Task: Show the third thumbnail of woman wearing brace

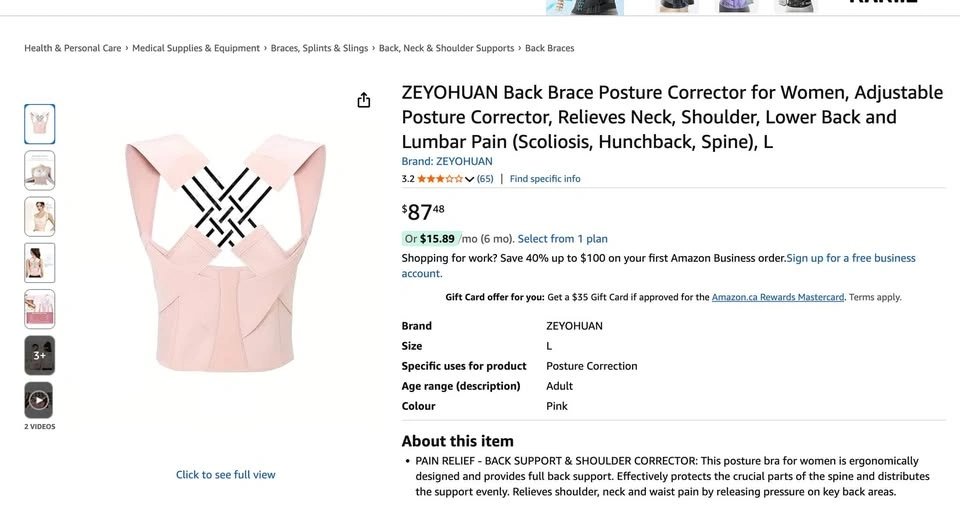Action: click(x=39, y=216)
